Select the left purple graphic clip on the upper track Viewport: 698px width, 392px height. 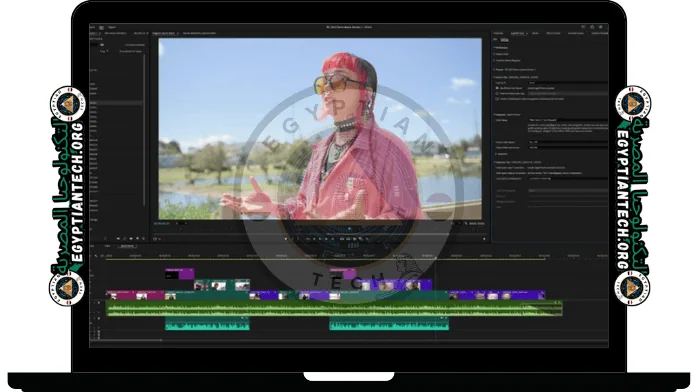pos(179,274)
